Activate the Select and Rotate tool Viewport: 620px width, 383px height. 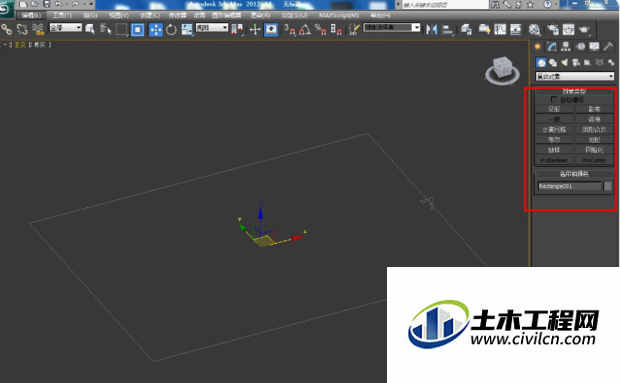pos(171,30)
